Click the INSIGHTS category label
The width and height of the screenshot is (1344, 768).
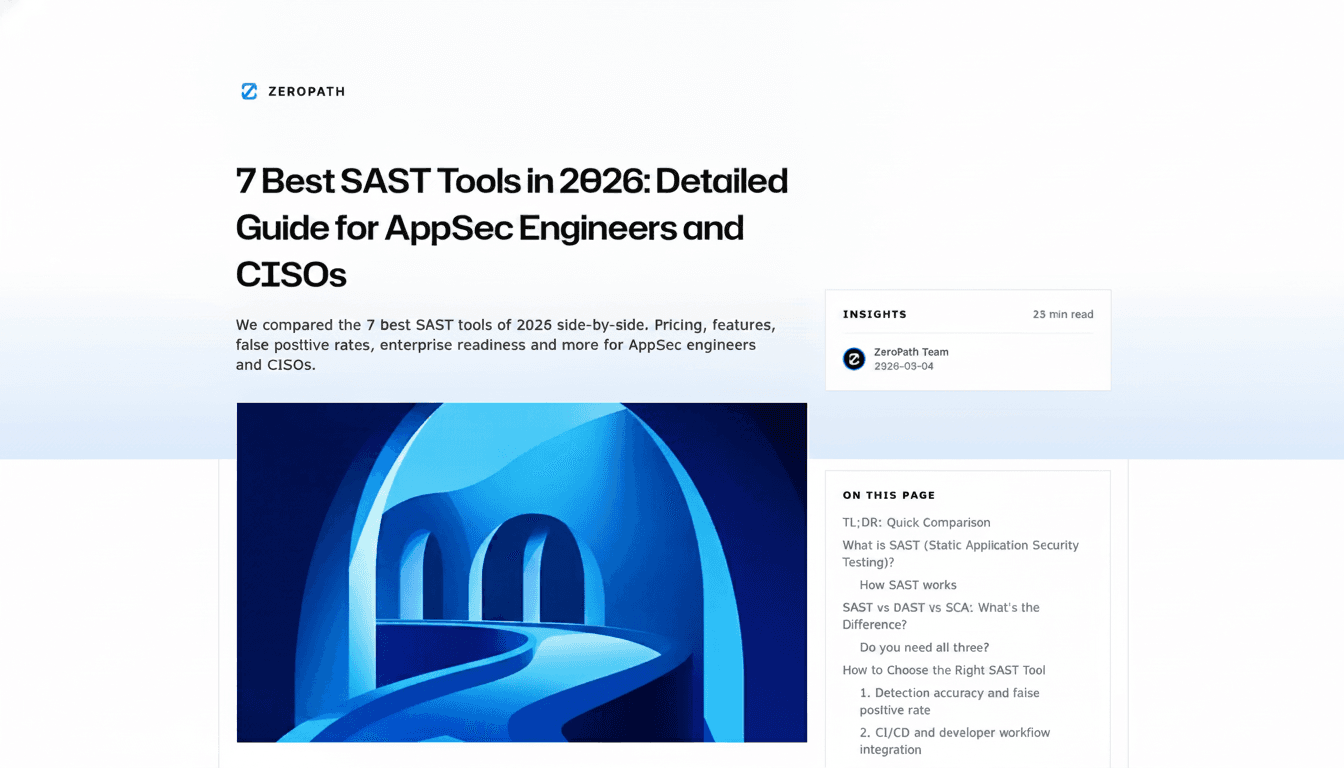click(x=875, y=314)
